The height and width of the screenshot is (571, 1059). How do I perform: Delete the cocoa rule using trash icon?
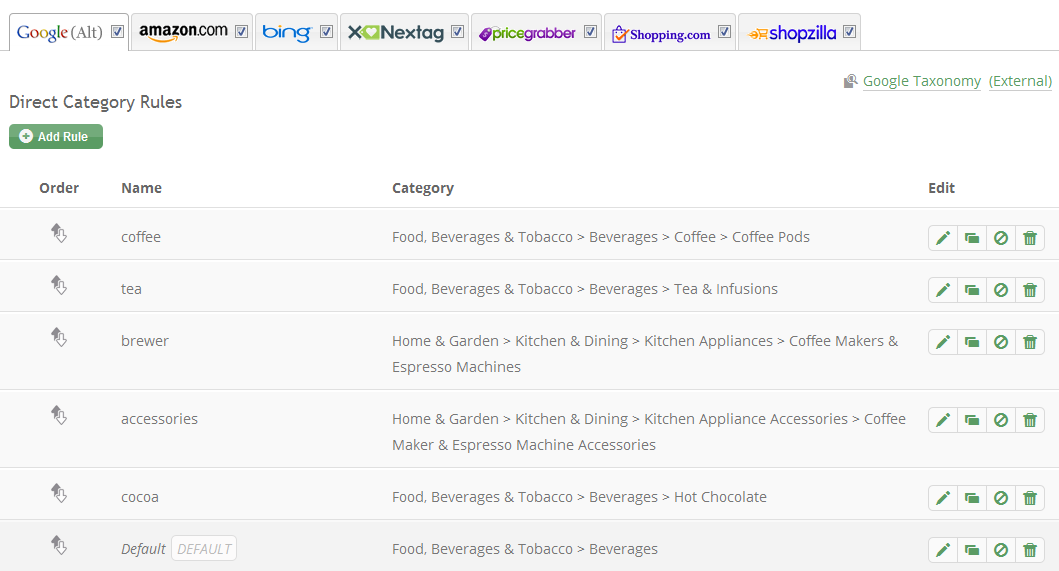point(1030,498)
